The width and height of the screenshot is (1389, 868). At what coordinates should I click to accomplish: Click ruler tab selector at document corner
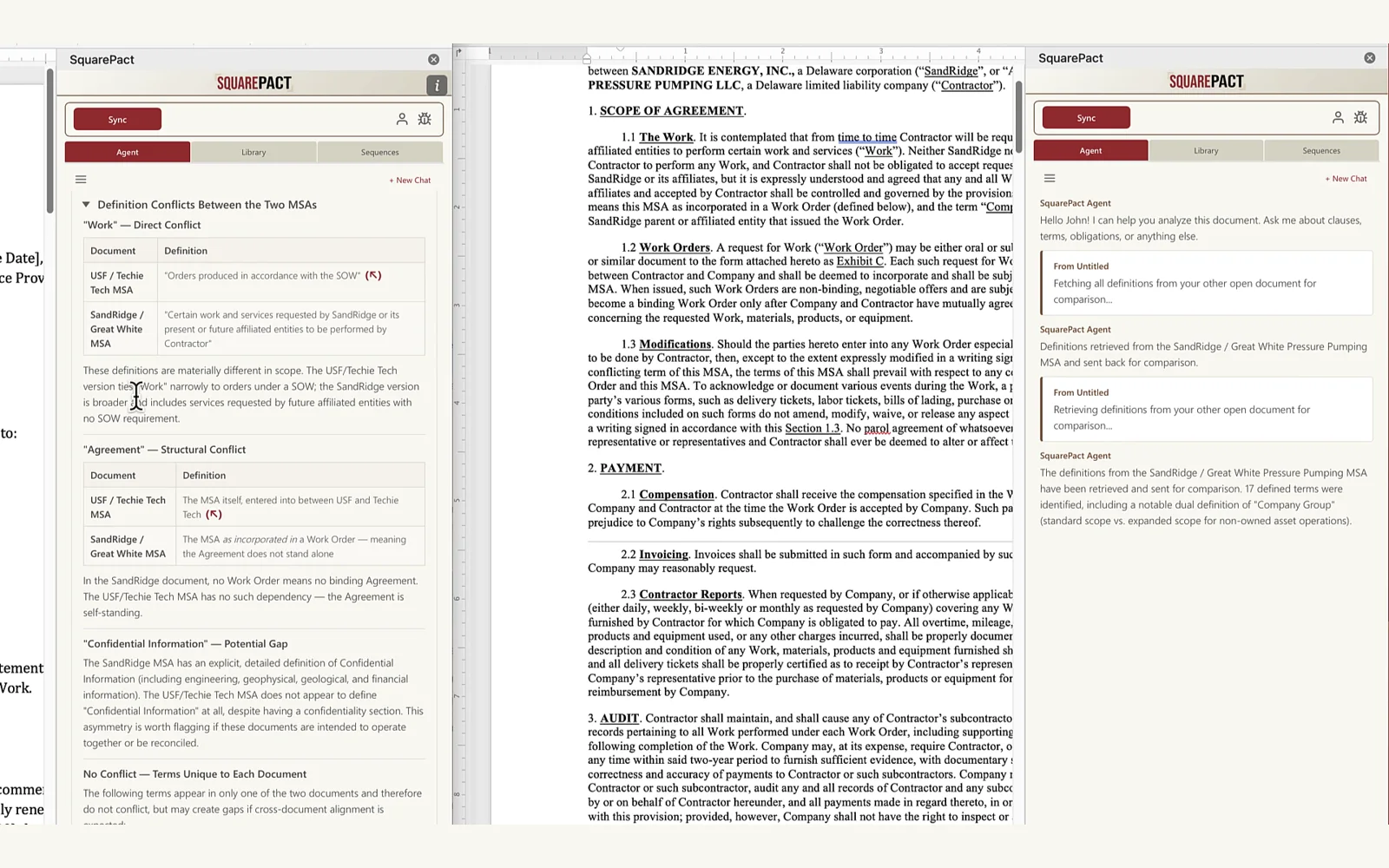pos(459,53)
